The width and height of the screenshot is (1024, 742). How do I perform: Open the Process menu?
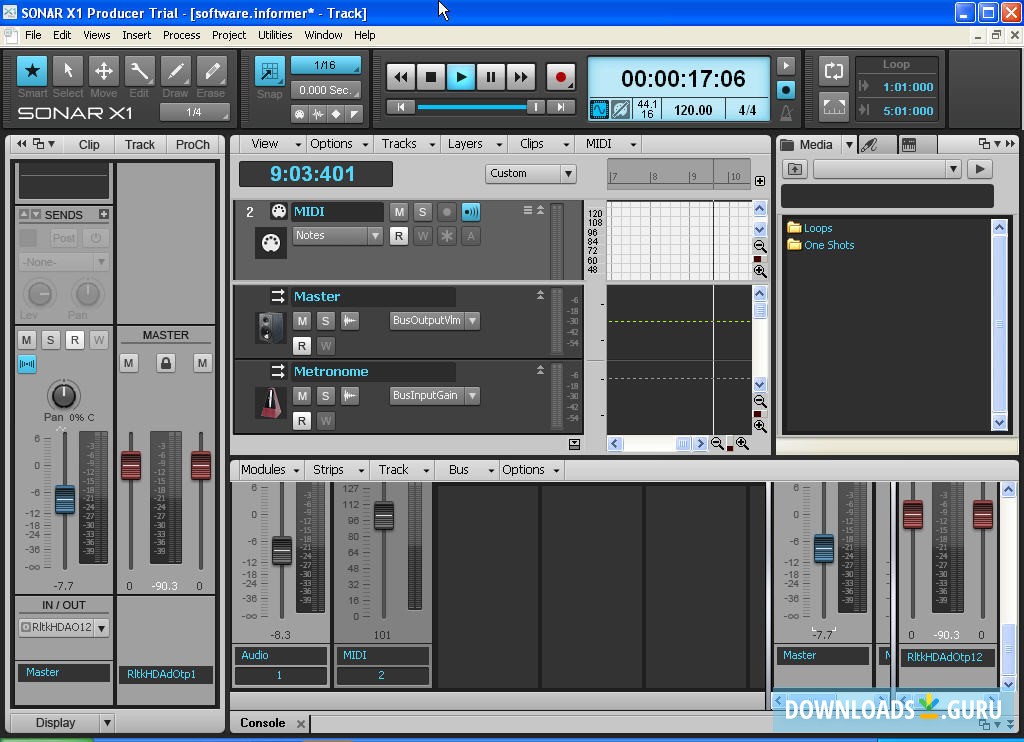pyautogui.click(x=182, y=35)
